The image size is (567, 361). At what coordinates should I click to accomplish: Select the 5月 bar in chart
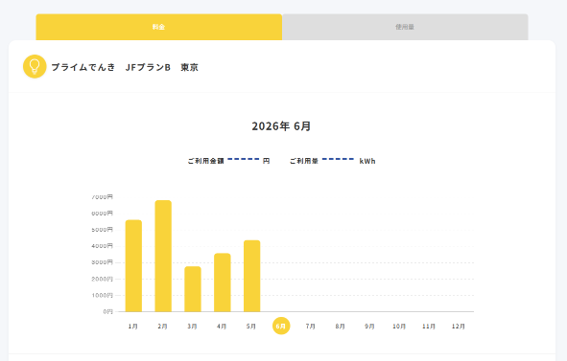[252, 276]
